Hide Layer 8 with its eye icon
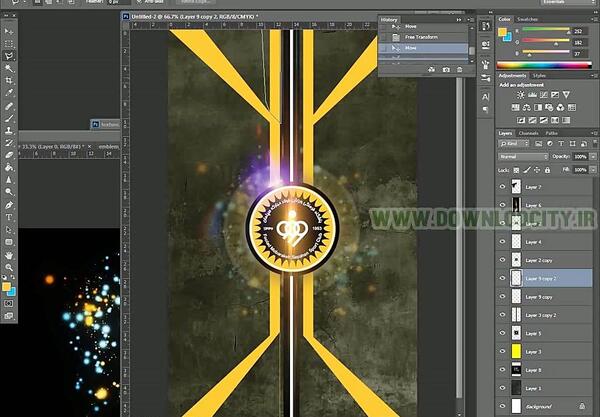This screenshot has height=417, width=600. 502,370
